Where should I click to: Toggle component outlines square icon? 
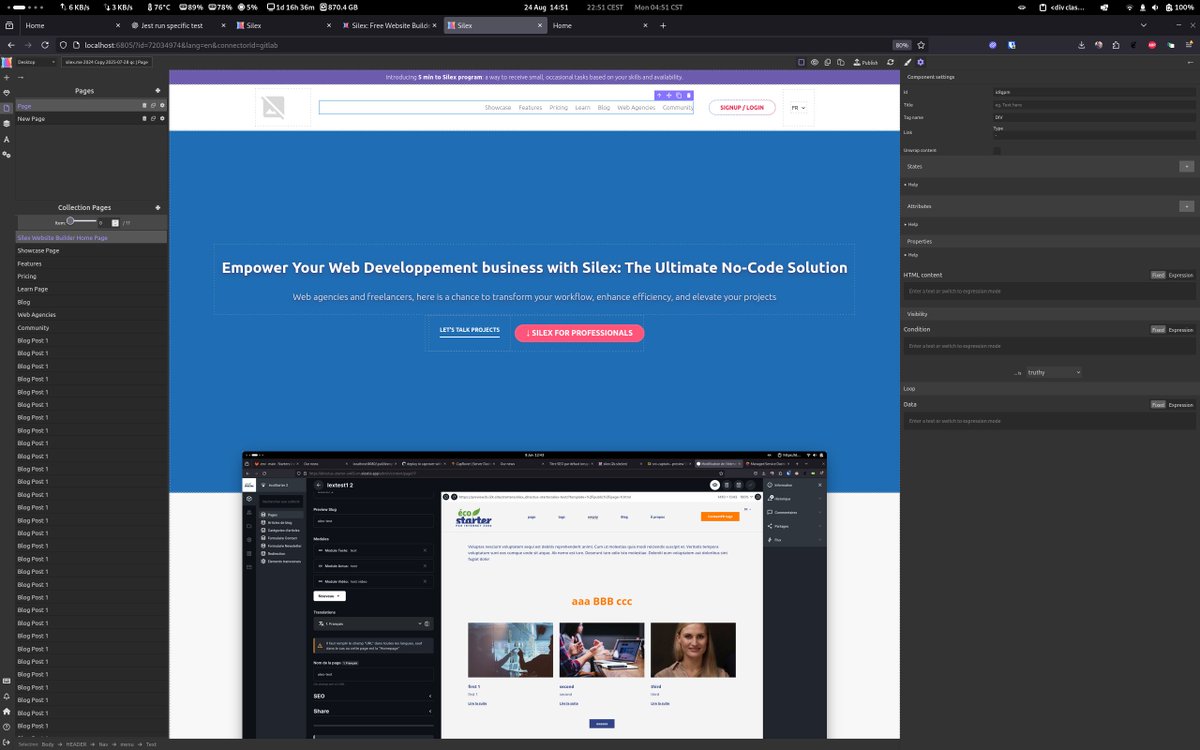tap(801, 62)
